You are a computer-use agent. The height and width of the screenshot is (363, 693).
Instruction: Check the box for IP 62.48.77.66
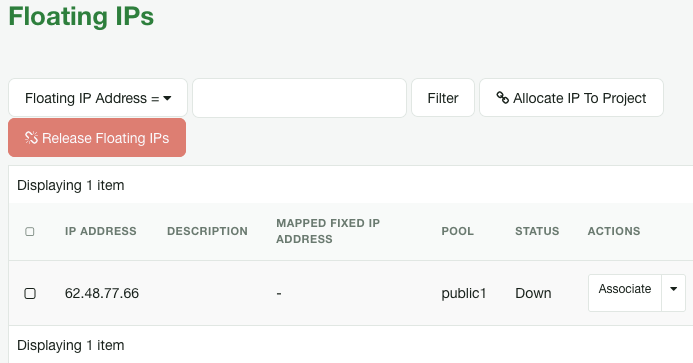[x=30, y=293]
